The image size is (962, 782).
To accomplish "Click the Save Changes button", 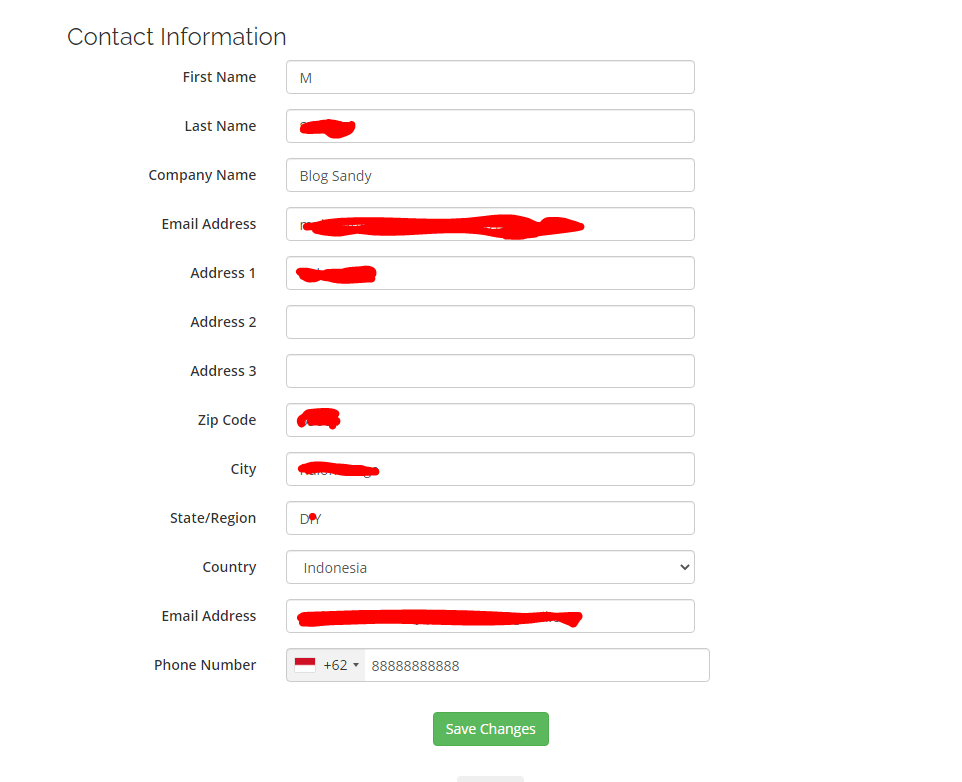I will click(491, 729).
